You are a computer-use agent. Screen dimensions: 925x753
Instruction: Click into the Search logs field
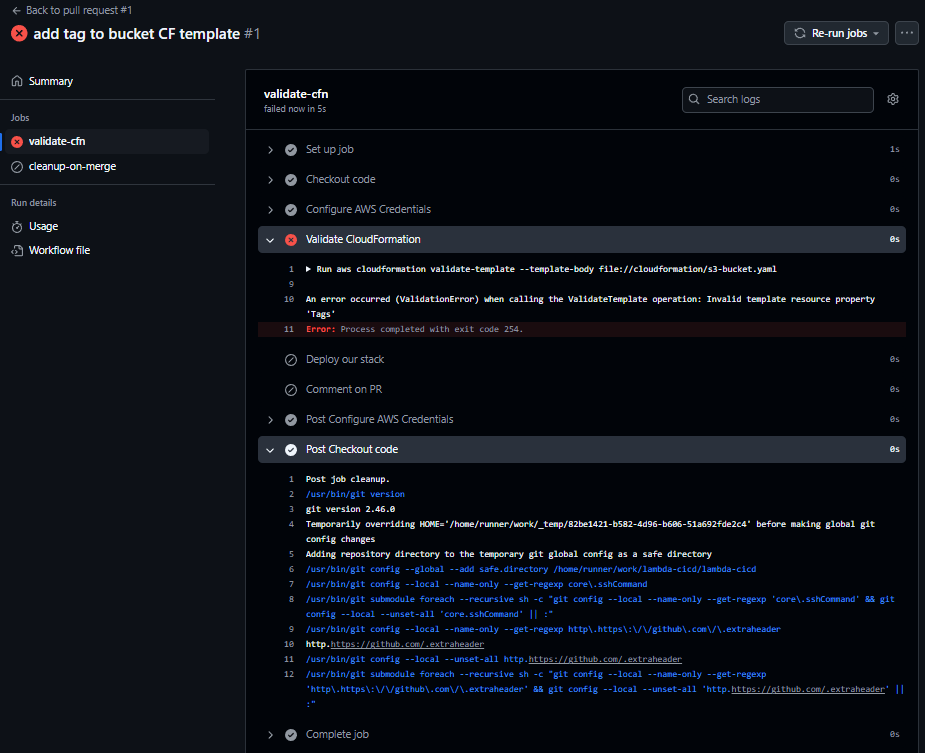[777, 100]
